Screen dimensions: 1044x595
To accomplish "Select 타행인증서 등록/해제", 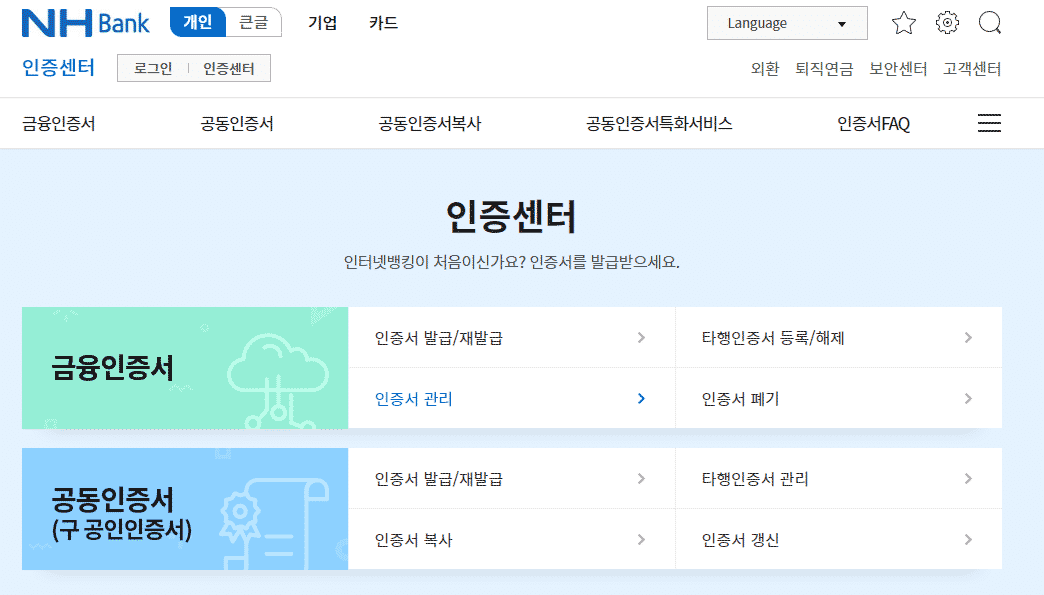I will 839,337.
